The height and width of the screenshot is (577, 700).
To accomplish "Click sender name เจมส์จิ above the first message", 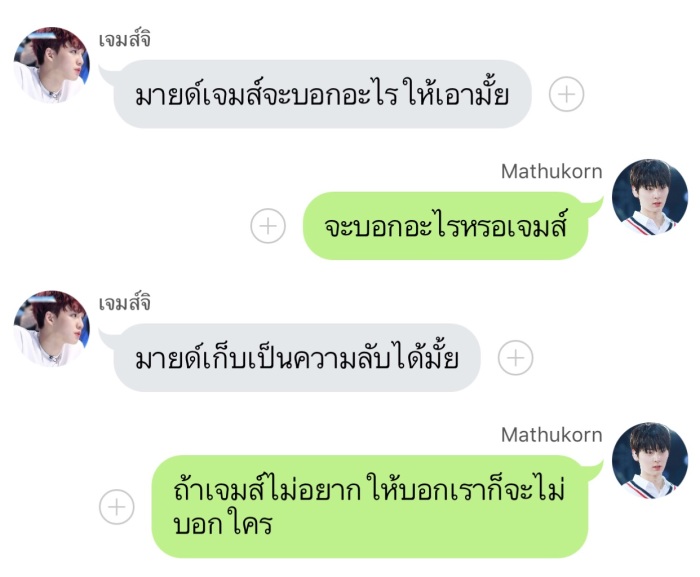I will pyautogui.click(x=125, y=40).
